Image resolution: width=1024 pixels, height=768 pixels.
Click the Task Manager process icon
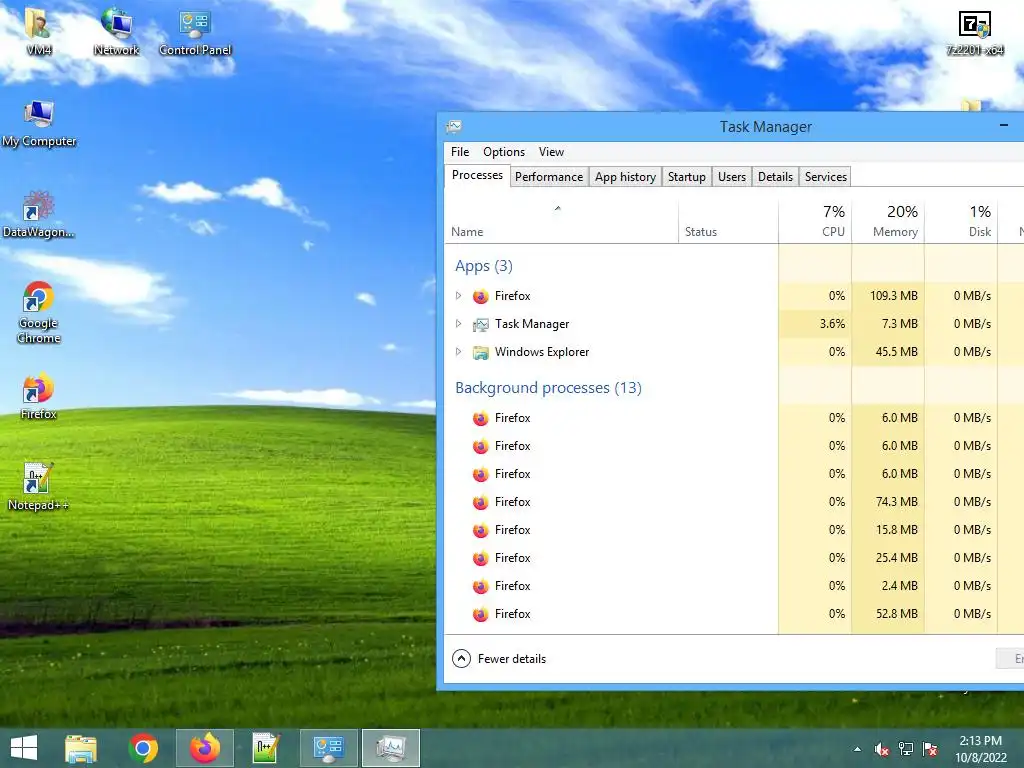tap(481, 325)
